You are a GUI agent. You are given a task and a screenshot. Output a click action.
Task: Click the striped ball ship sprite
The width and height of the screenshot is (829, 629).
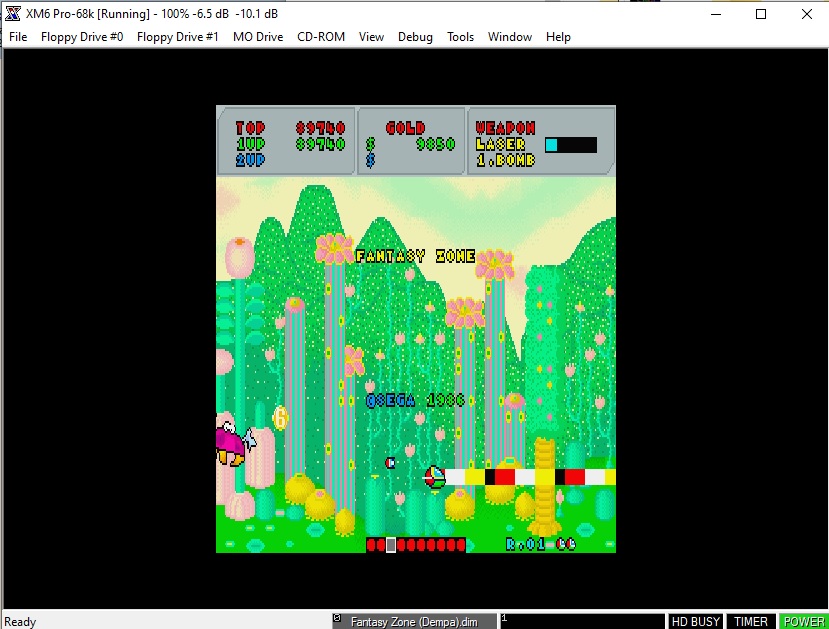[x=435, y=477]
